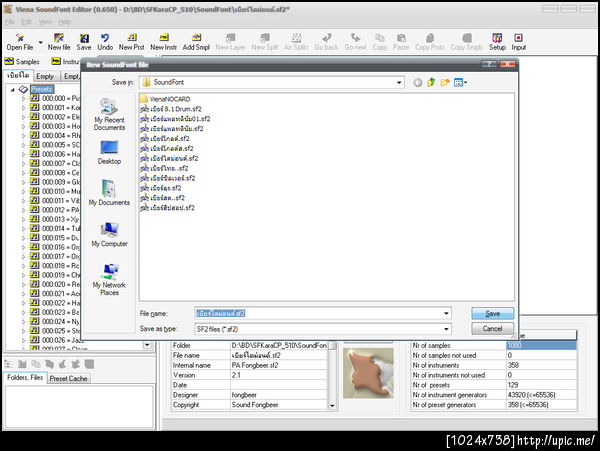Click the Add Smpl toolbar icon
600x451 pixels.
[x=196, y=42]
